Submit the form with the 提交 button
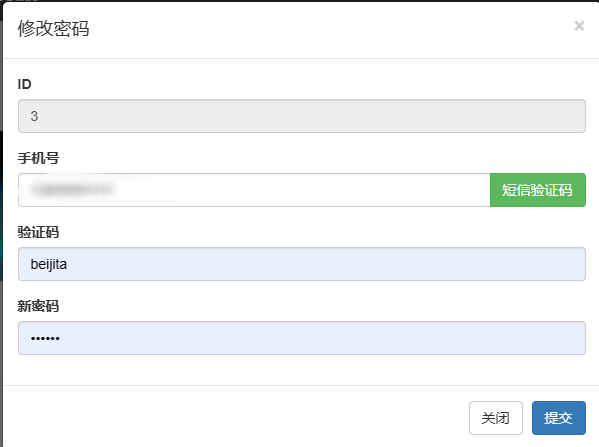Screen dimensions: 599x447 click(559, 418)
